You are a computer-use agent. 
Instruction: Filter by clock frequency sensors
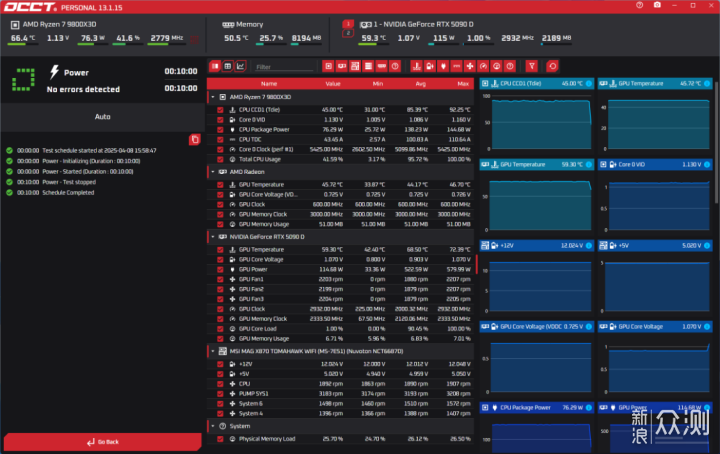(483, 67)
